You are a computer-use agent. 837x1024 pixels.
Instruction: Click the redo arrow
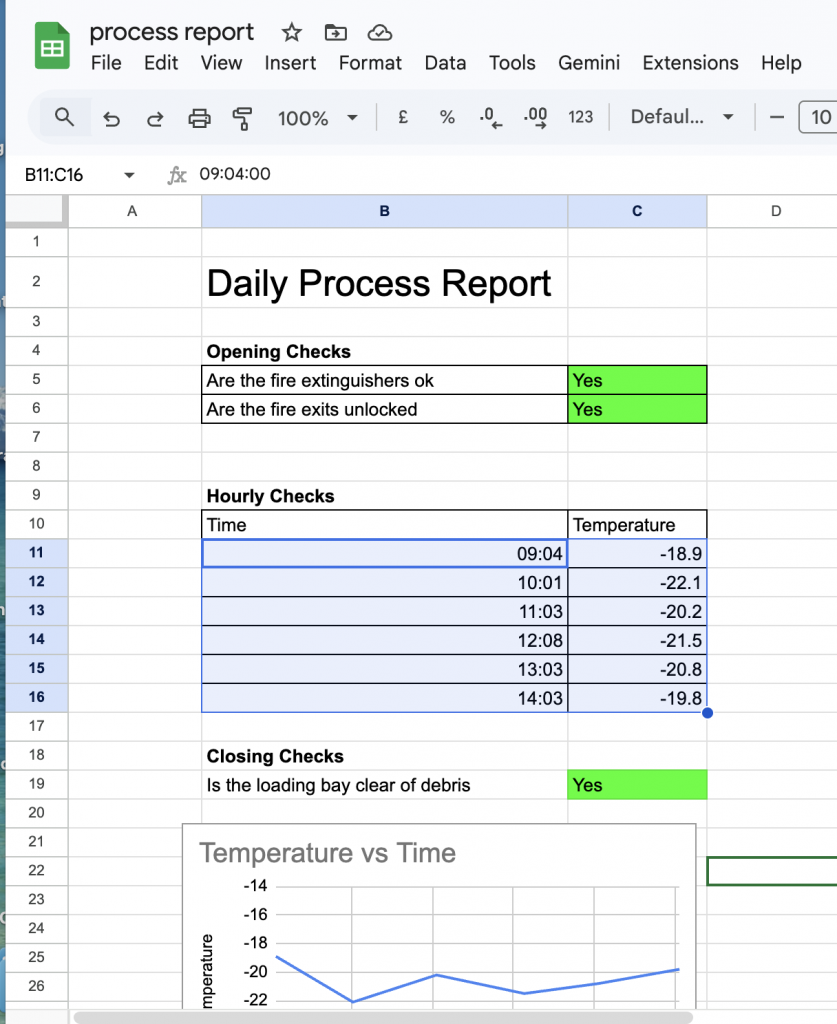coord(155,118)
